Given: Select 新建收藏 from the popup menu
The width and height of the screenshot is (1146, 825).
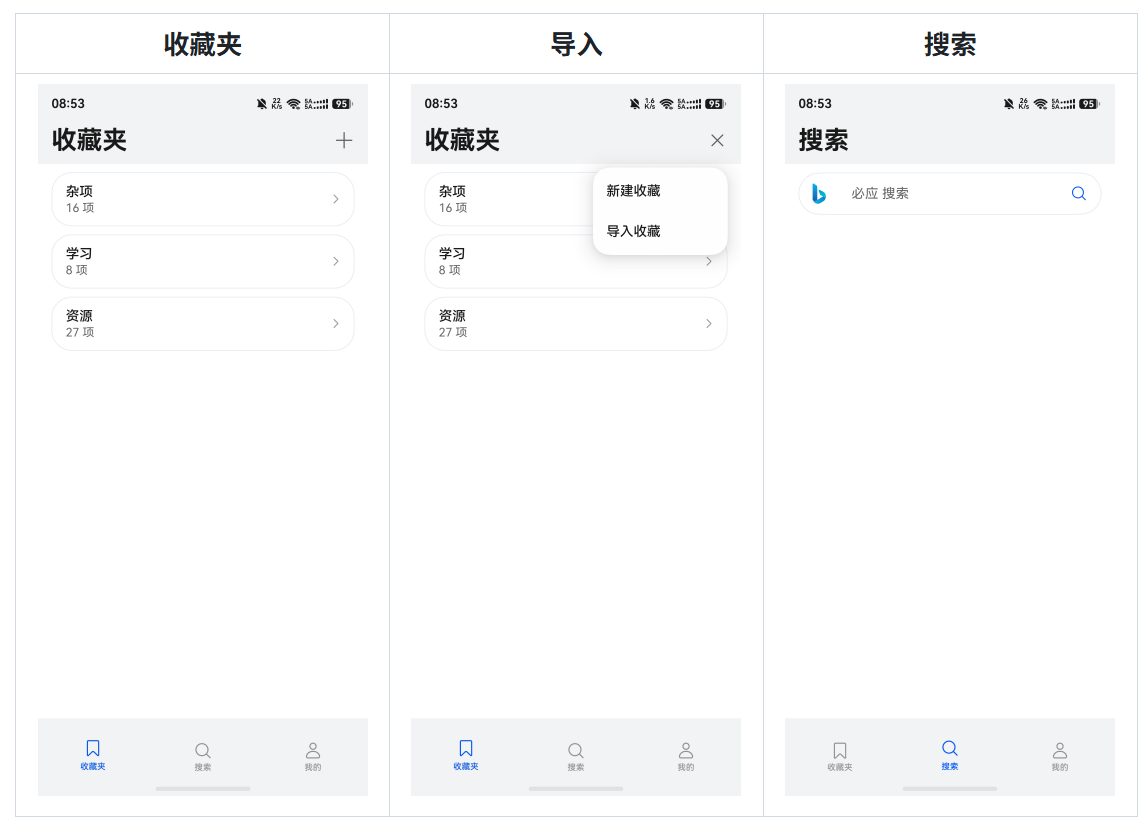Looking at the screenshot, I should pos(633,191).
